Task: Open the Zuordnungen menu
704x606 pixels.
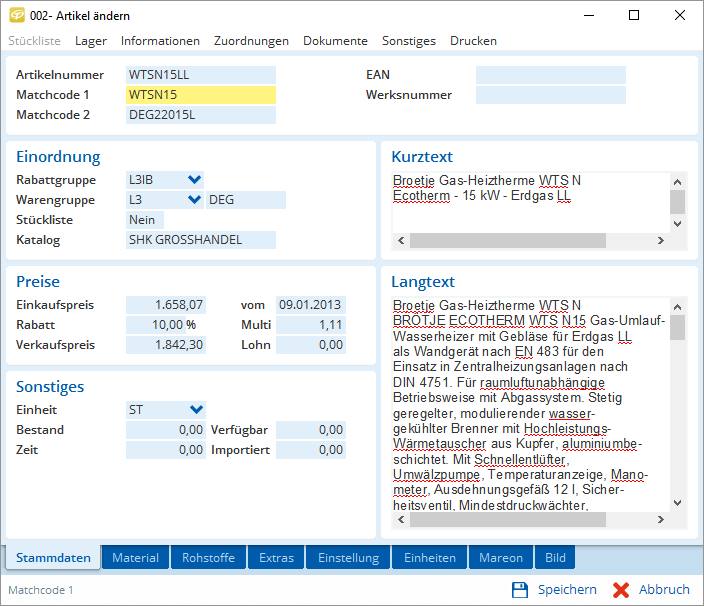Action: pyautogui.click(x=251, y=41)
